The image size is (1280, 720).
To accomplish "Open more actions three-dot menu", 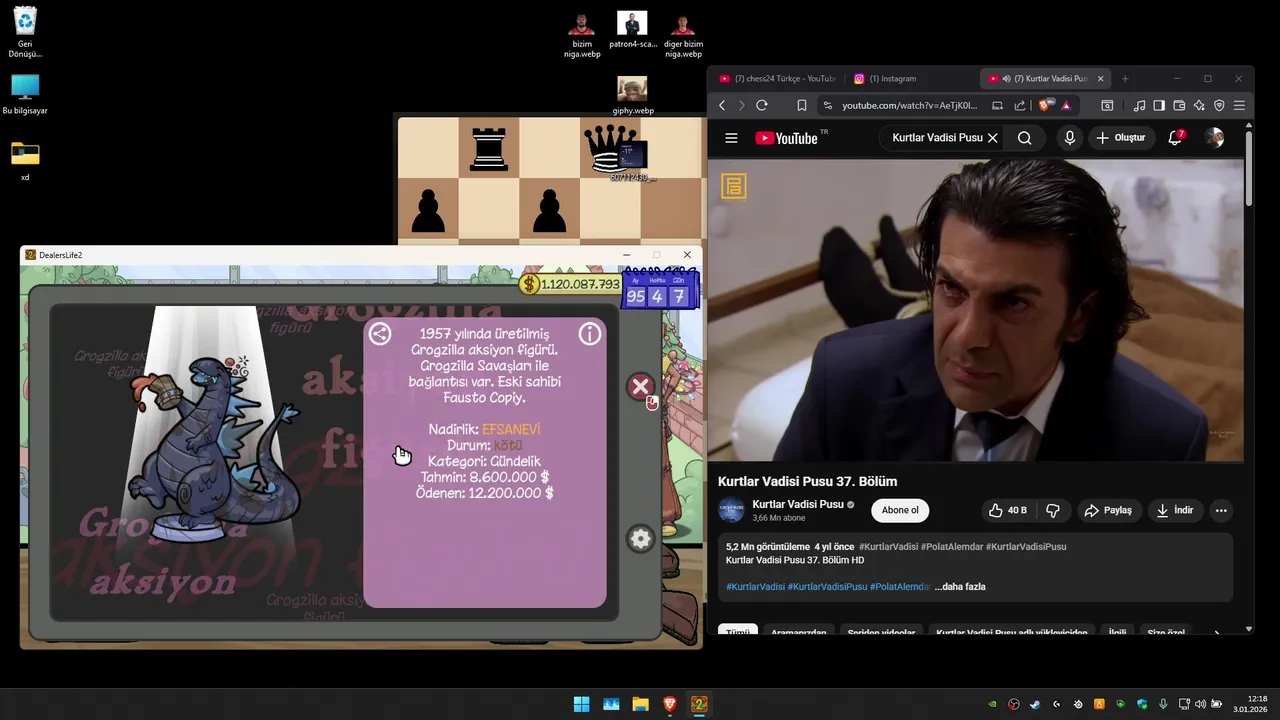I will (1221, 510).
